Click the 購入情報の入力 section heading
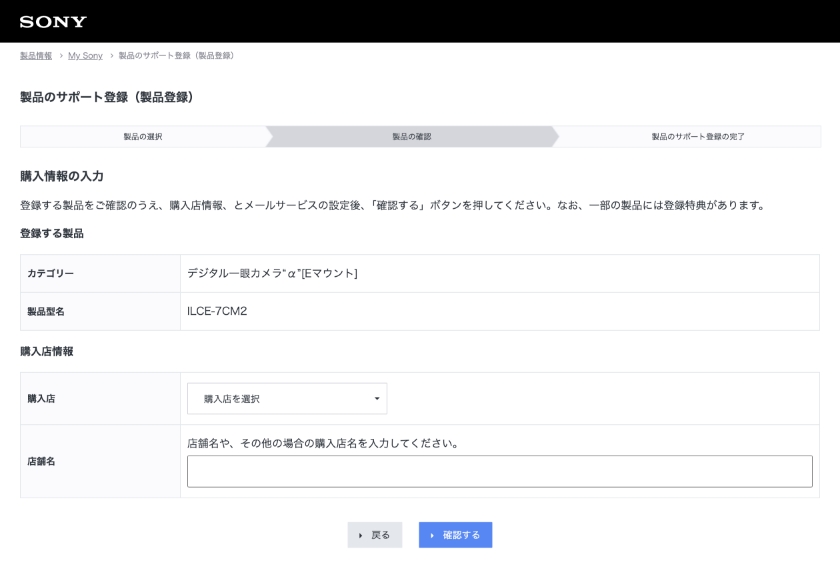Viewport: 840px width, 570px height. tap(62, 177)
